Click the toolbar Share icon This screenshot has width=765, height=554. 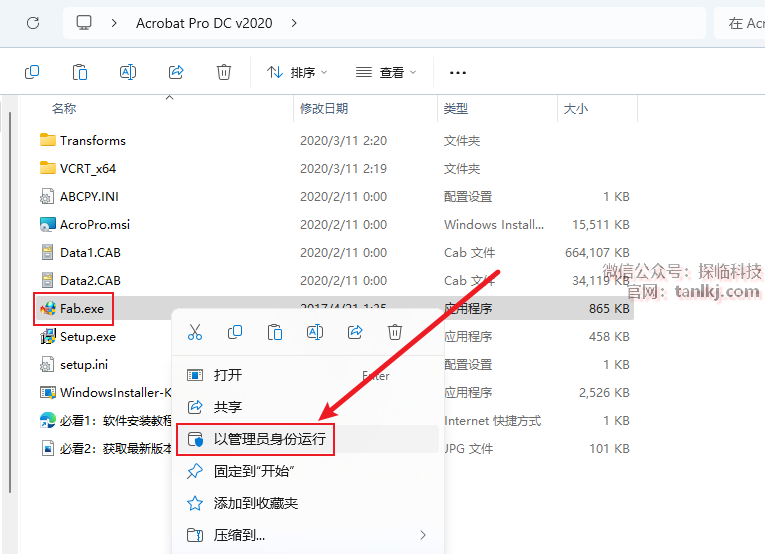tap(176, 72)
